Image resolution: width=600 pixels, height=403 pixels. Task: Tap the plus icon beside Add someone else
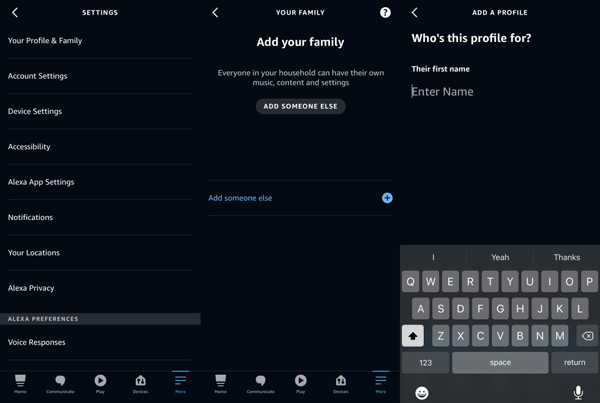click(x=387, y=198)
